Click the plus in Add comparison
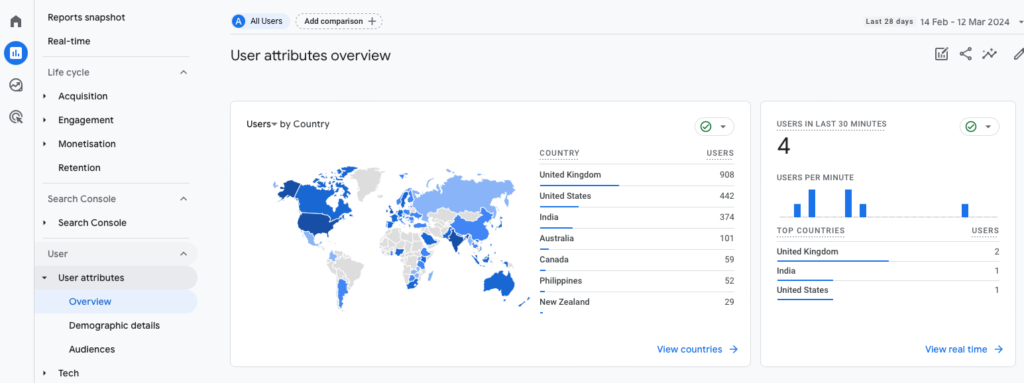Screen dimensions: 1024x383 pos(372,21)
